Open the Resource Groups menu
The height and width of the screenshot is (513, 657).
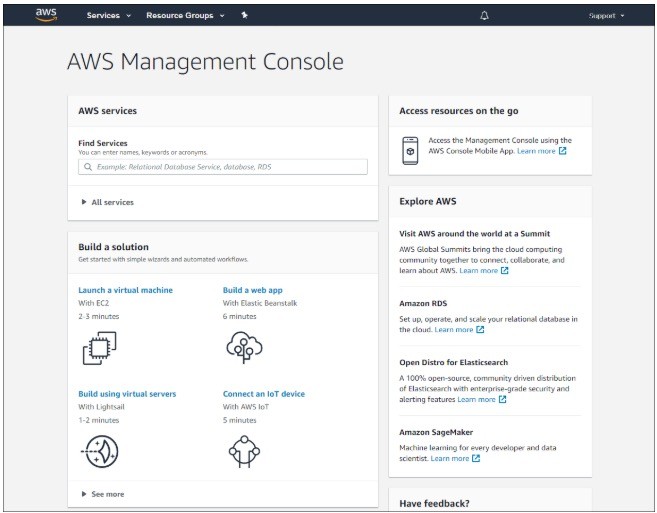[x=185, y=16]
